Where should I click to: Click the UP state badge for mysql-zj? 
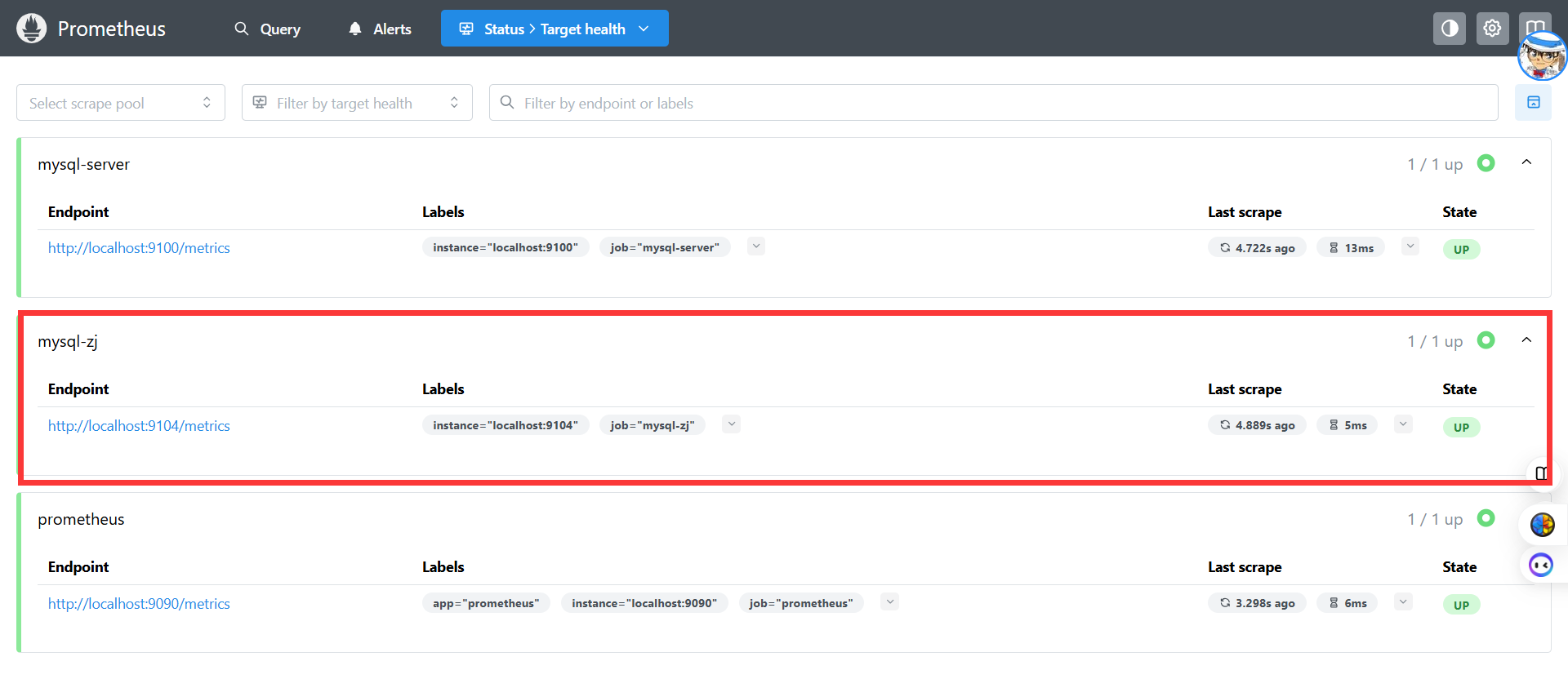tap(1461, 428)
